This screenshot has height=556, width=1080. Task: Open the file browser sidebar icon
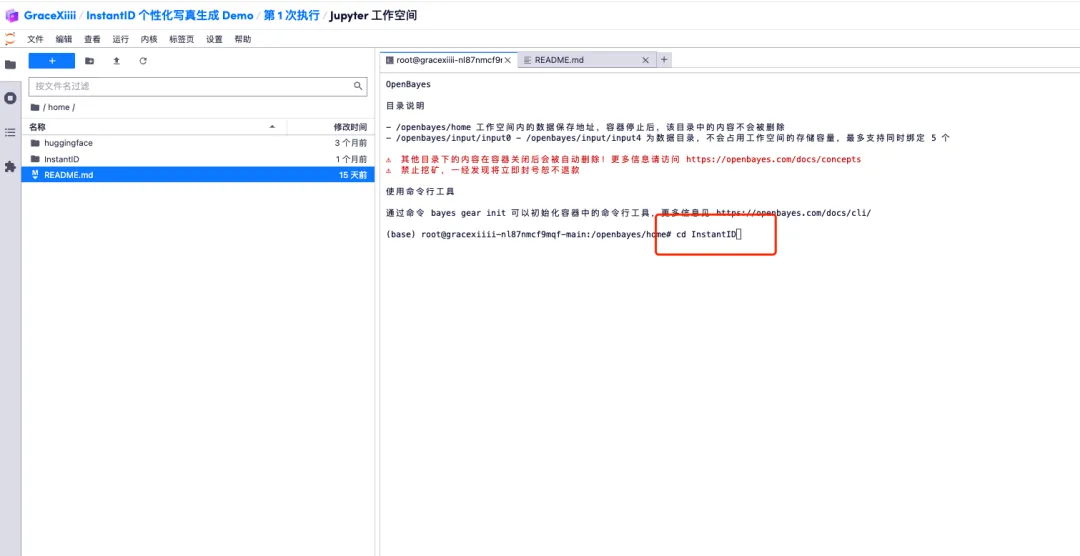[10, 64]
